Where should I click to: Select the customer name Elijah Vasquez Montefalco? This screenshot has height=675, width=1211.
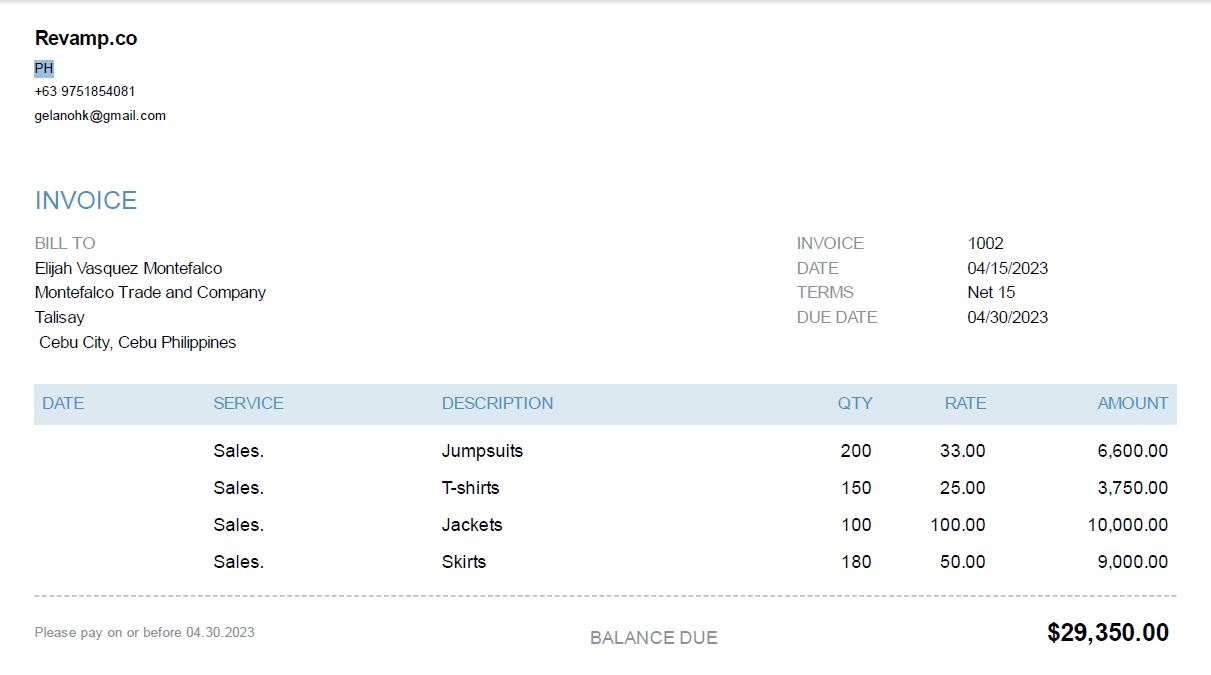[128, 268]
